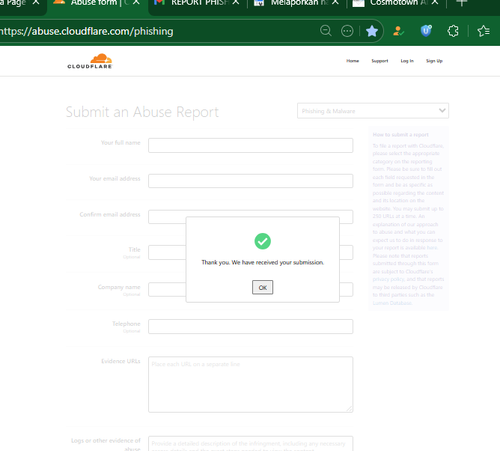Viewport: 500px width, 451px height.
Task: Click the Gmail icon on REPORT PHISH tab
Action: click(159, 3)
